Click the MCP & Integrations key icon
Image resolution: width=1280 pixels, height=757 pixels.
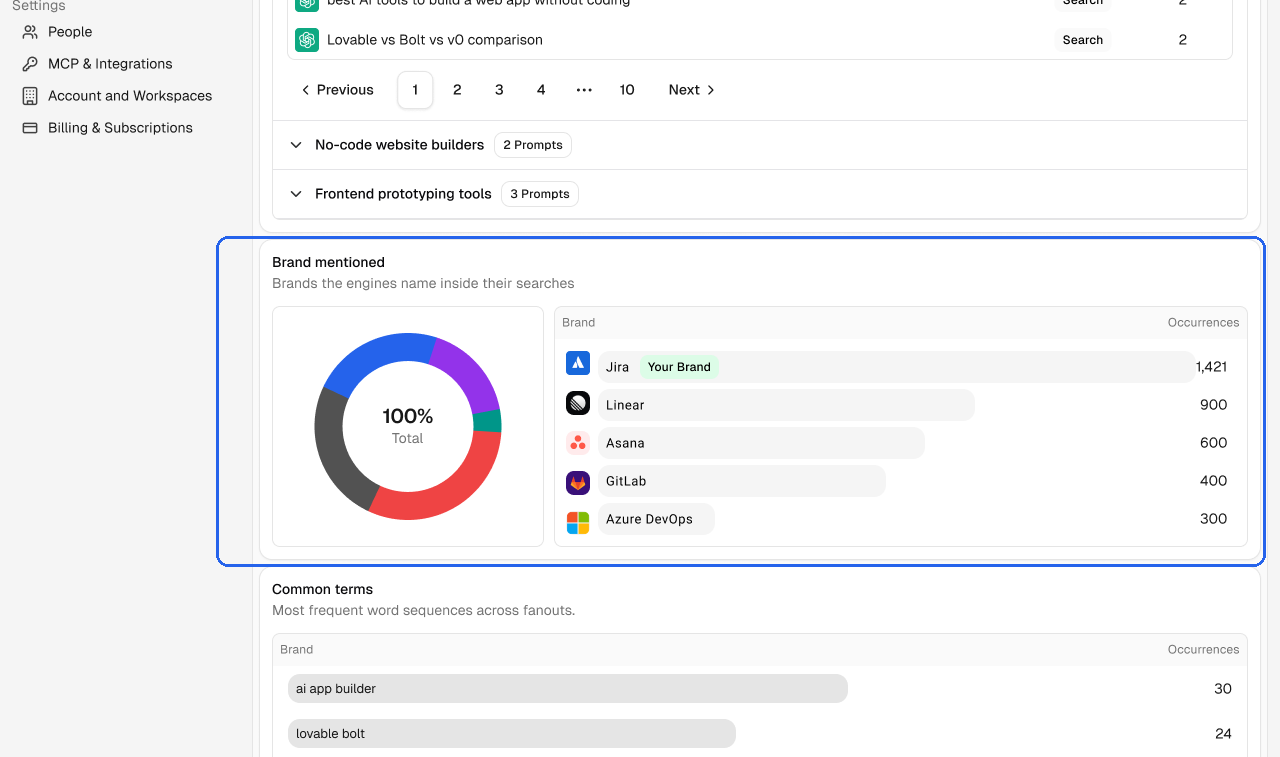(x=30, y=64)
